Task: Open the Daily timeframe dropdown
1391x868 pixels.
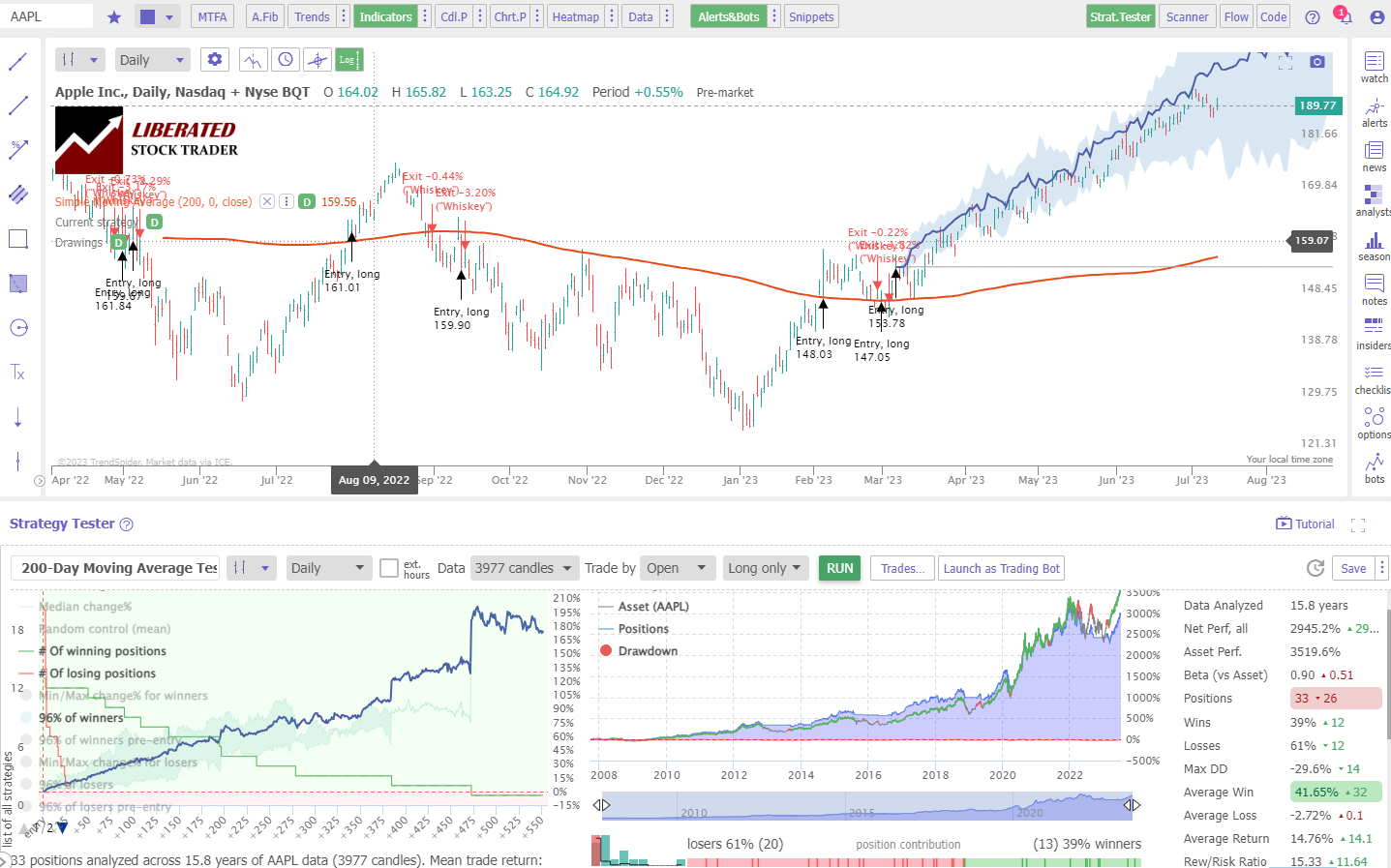Action: click(x=152, y=59)
